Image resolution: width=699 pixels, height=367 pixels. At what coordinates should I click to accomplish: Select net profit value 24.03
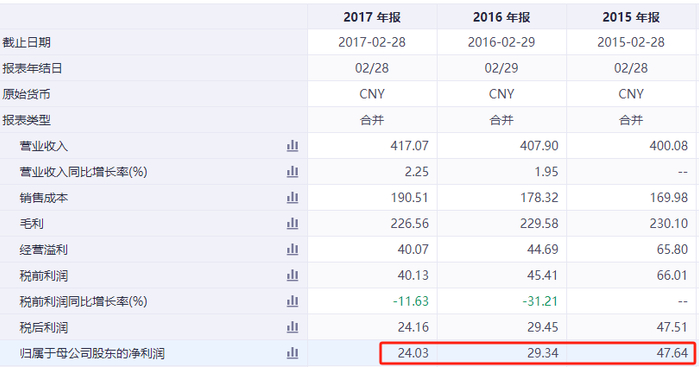pos(413,353)
